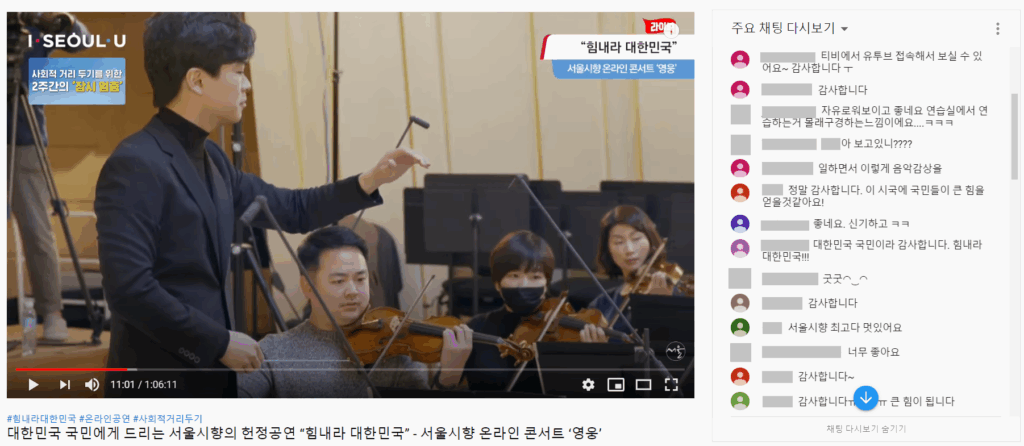This screenshot has width=1024, height=446.
Task: Select avatar of 좋네요. 신기하고 commenter
Action: pos(740,223)
